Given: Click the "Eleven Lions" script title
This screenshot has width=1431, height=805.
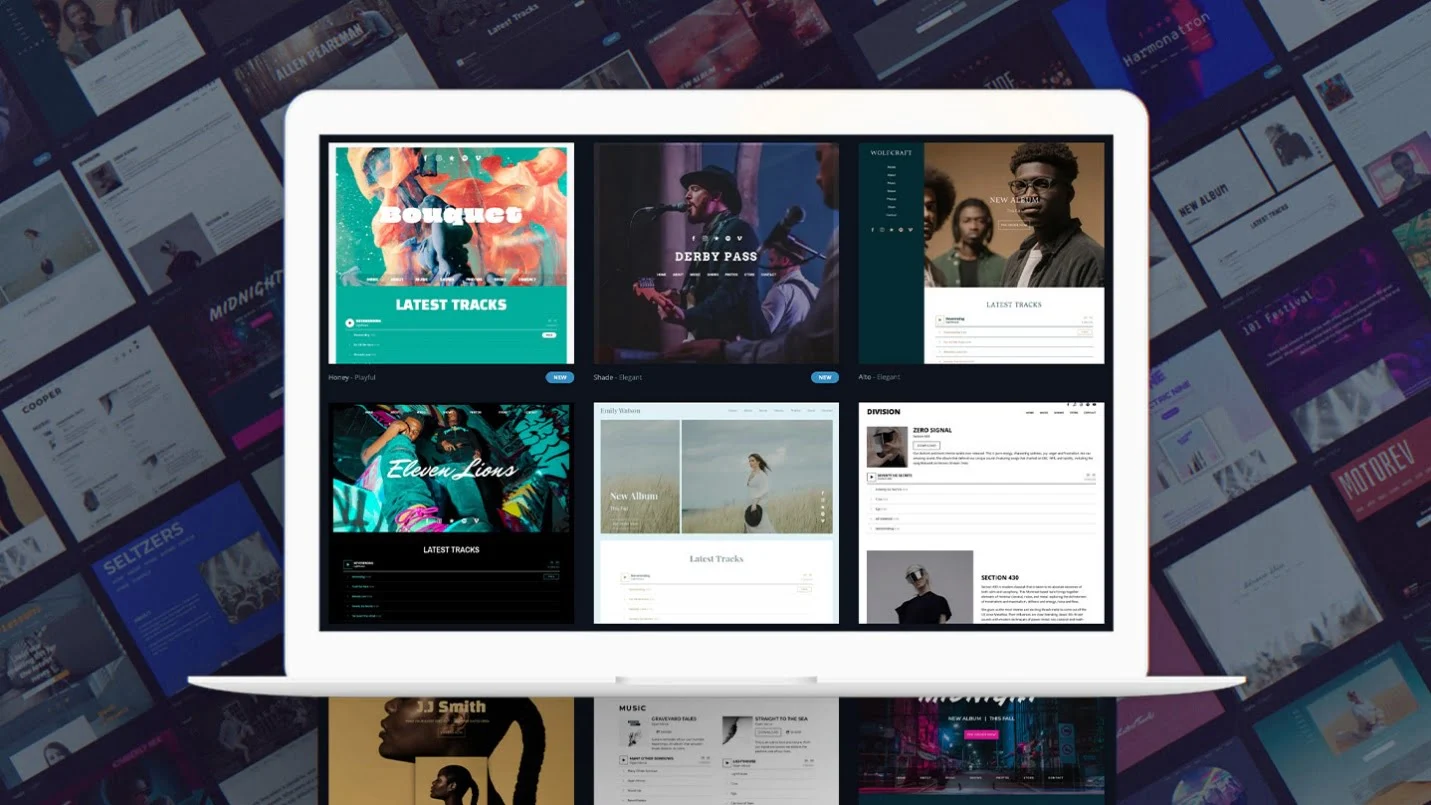Looking at the screenshot, I should tap(453, 468).
